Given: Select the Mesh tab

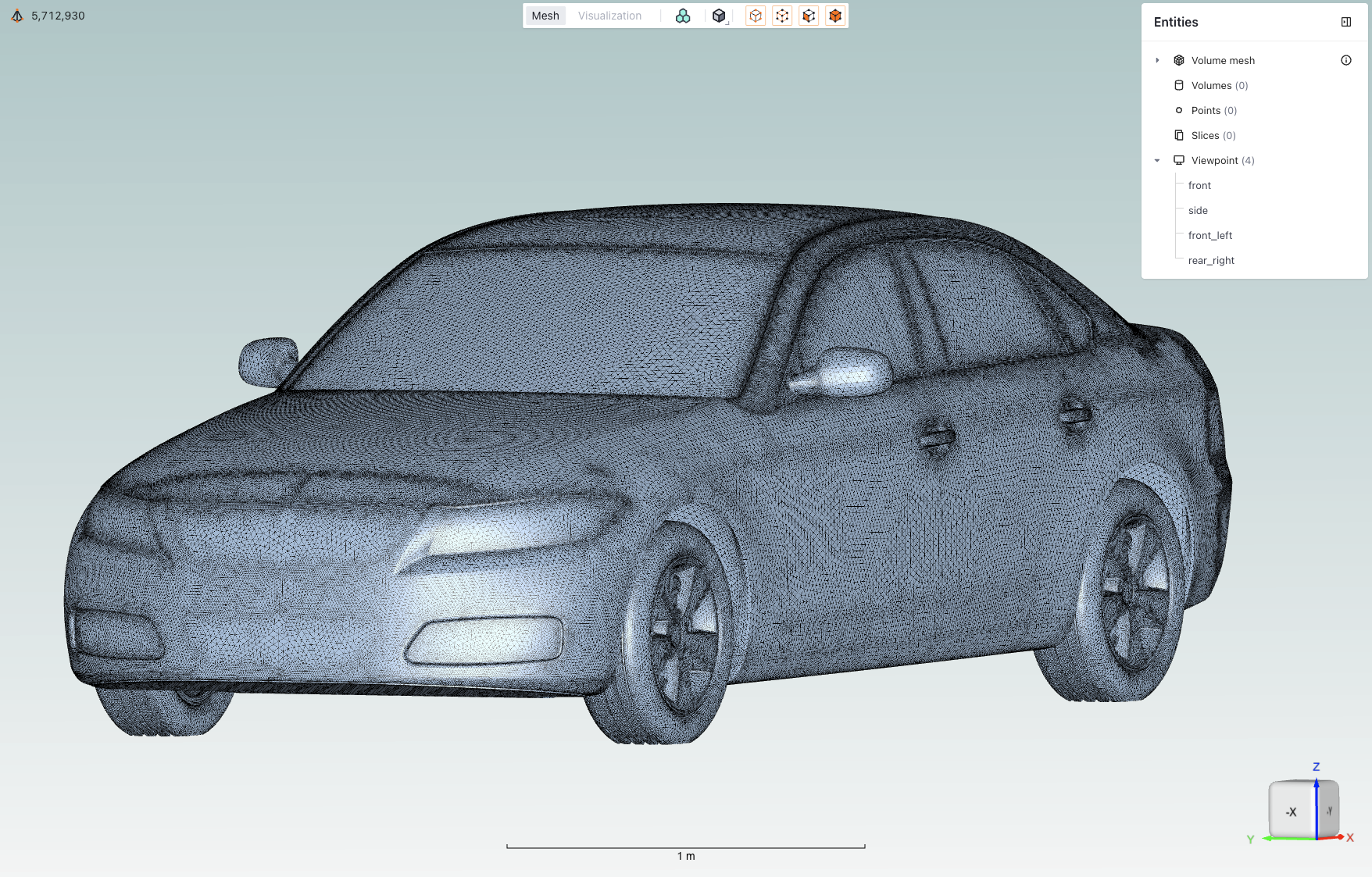Looking at the screenshot, I should click(x=545, y=16).
